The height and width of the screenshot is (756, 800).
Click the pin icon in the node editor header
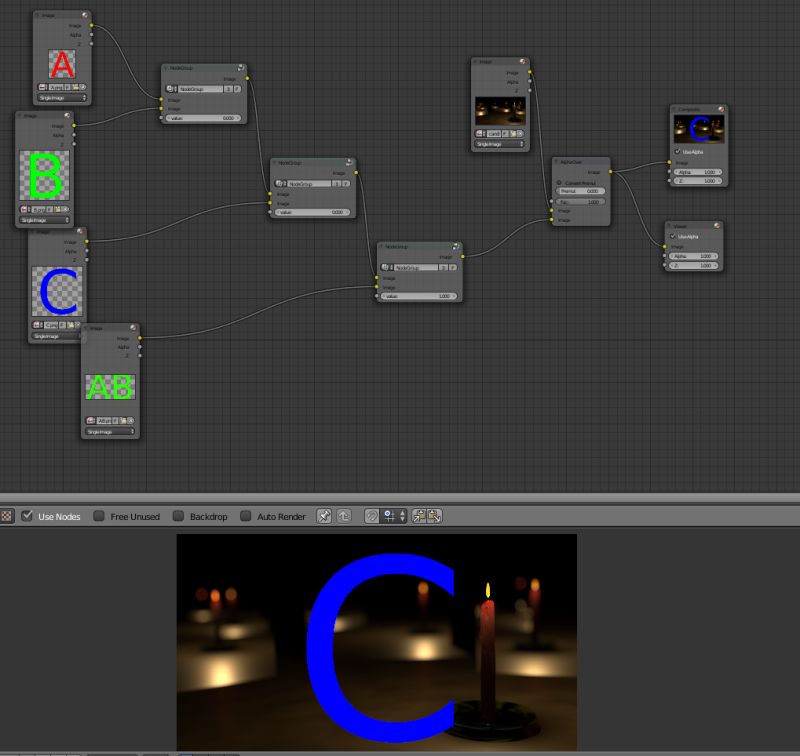coord(324,516)
